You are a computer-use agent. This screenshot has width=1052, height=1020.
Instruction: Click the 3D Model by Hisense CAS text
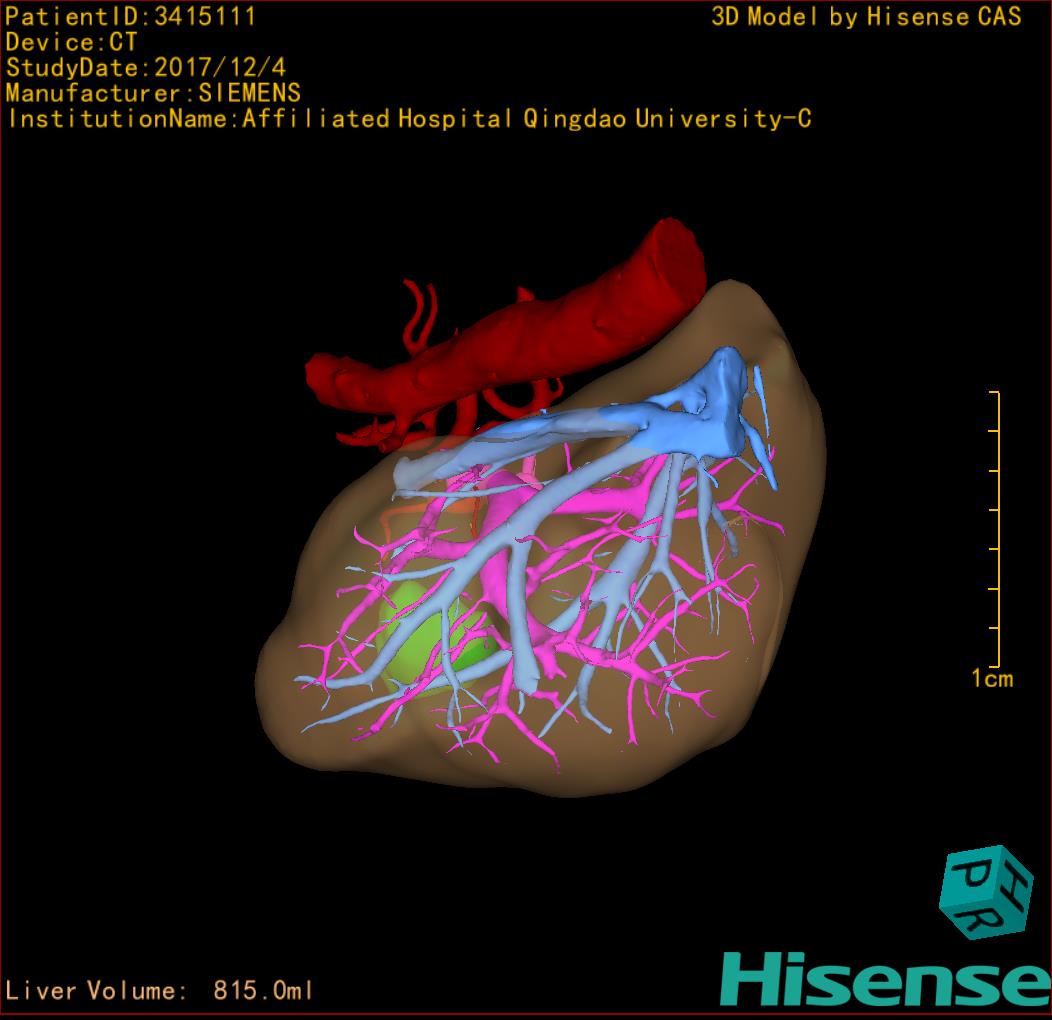[x=866, y=17]
